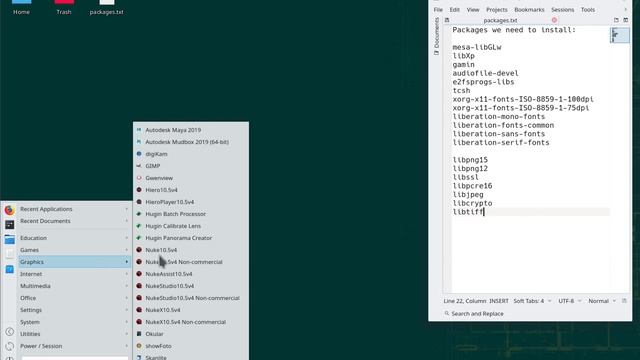Expand System category
The width and height of the screenshot is (640, 360).
(x=74, y=322)
